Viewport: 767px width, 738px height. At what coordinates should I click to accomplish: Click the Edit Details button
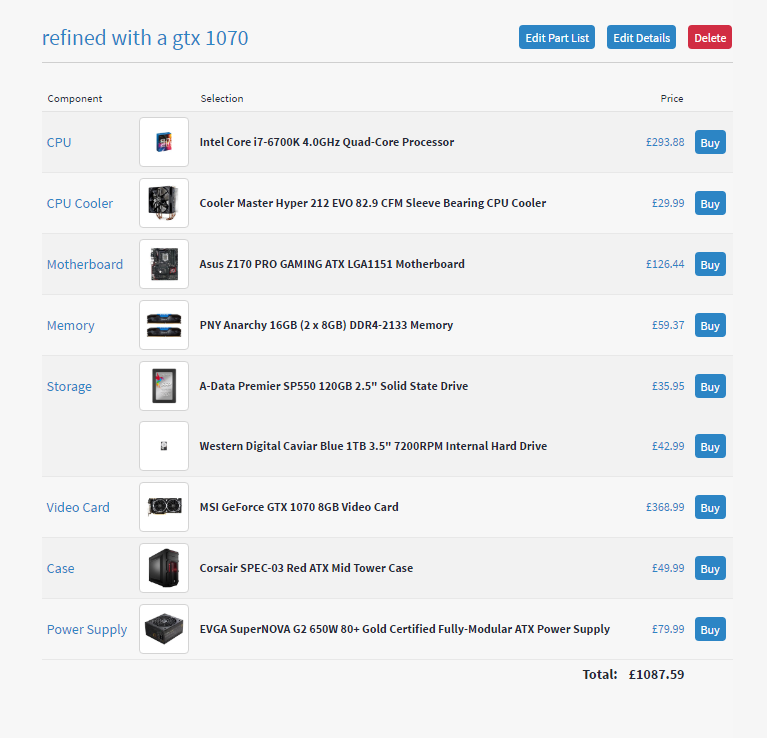click(x=641, y=38)
